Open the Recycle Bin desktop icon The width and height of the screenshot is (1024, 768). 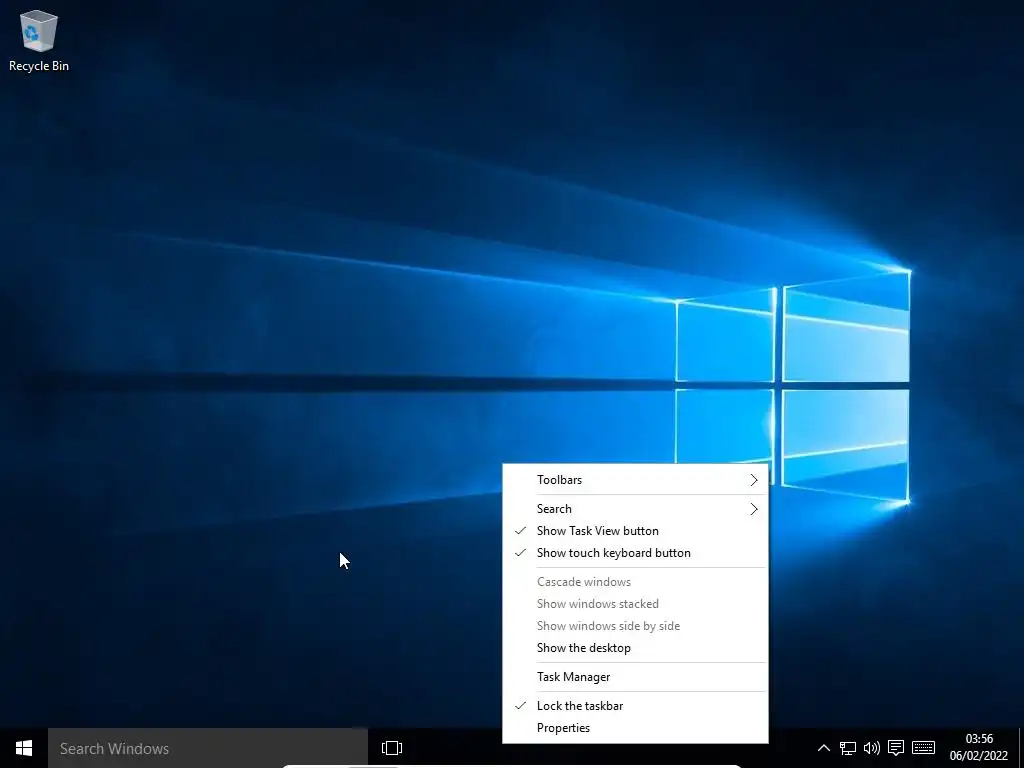pos(39,40)
